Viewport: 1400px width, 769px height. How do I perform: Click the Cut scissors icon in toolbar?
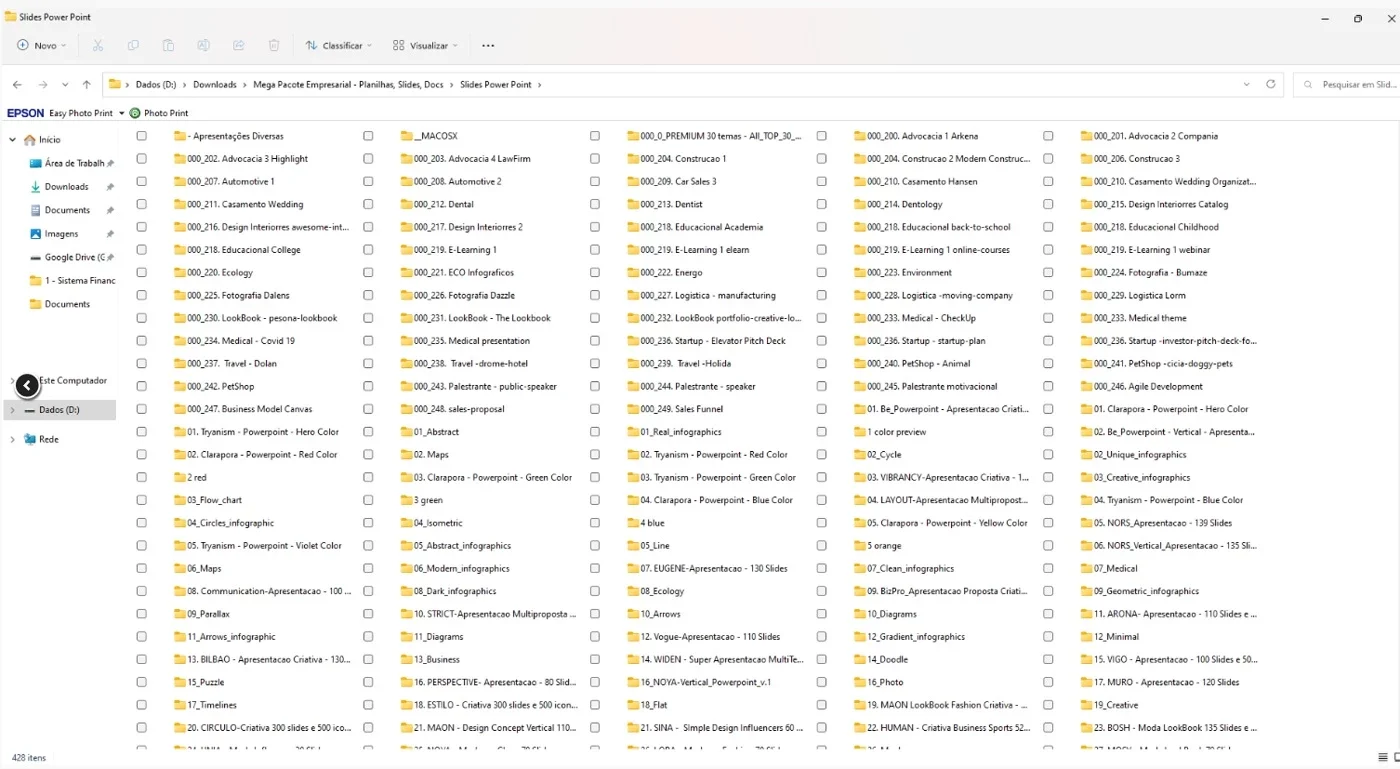tap(98, 45)
